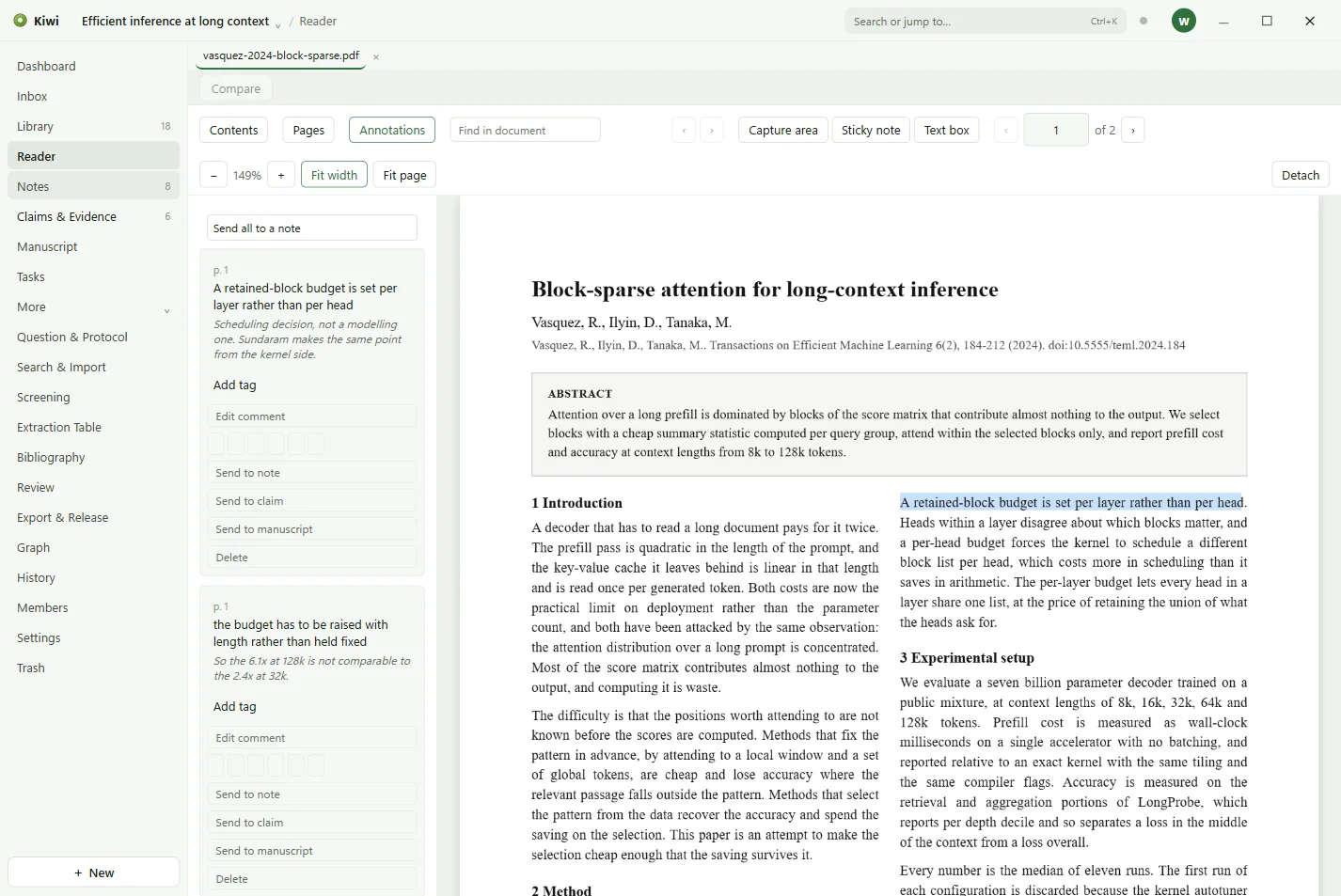Edit comment on retained-block budget annotation
The image size is (1341, 896).
[x=312, y=416]
